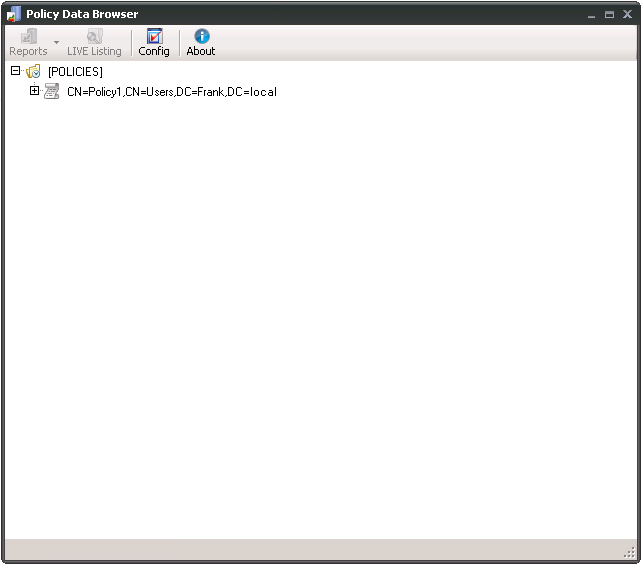Minimize the Policy Data Browser window

591,15
